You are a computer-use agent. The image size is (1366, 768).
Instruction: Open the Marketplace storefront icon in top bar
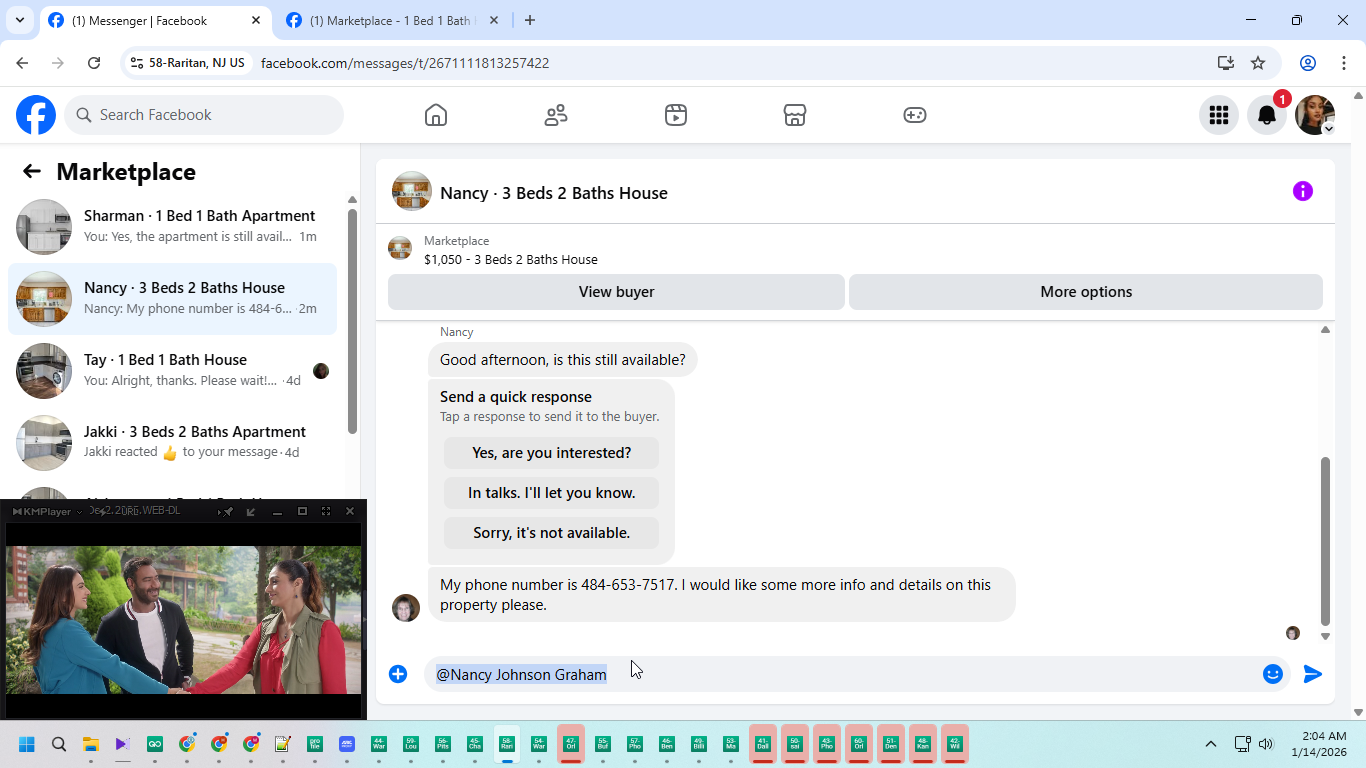pyautogui.click(x=795, y=115)
